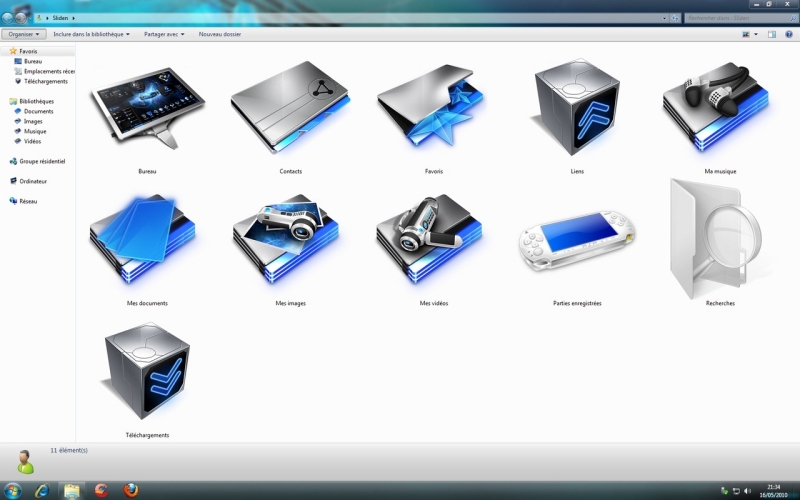Launch Firefox from the taskbar

(x=131, y=490)
